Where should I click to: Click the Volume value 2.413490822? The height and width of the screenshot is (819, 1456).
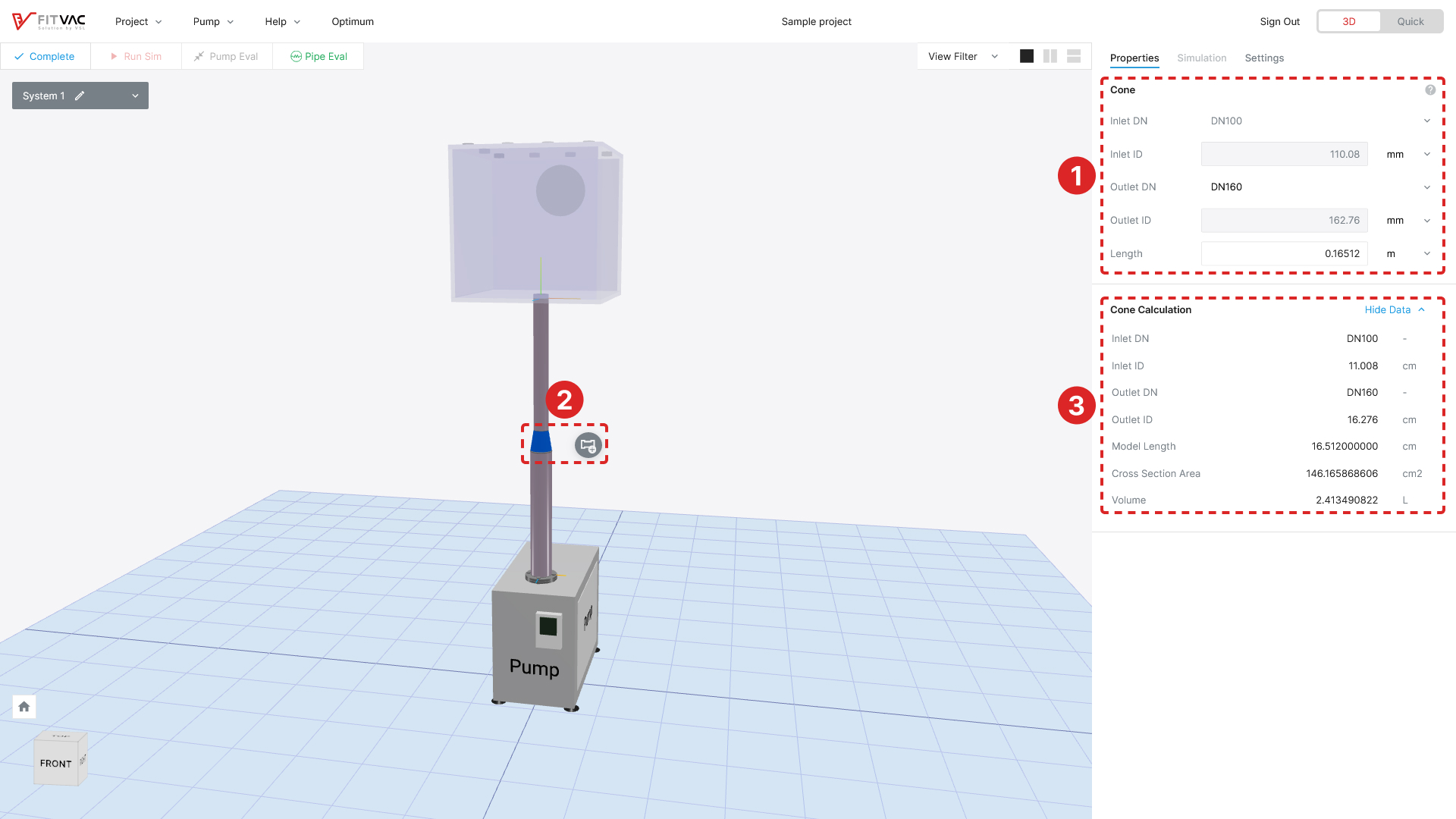[1347, 500]
